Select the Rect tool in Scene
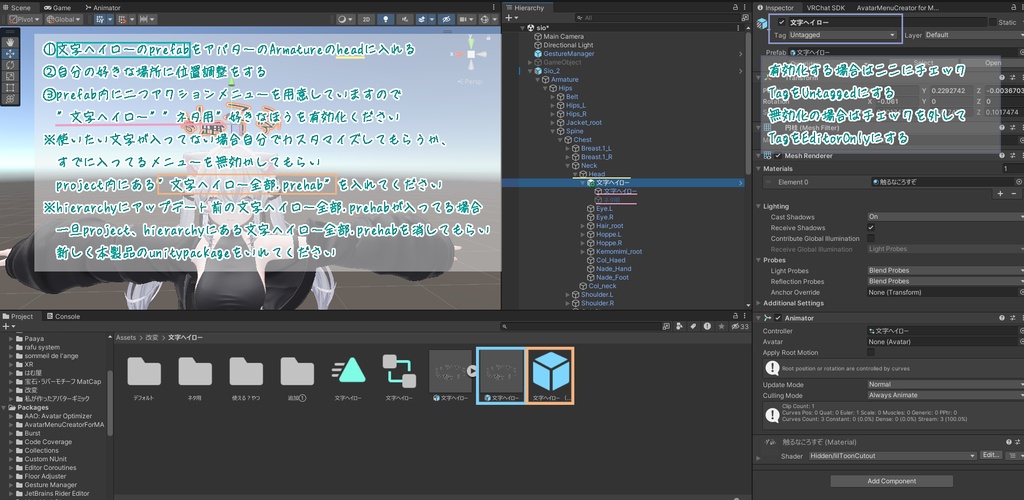The image size is (1024, 500). pos(10,87)
